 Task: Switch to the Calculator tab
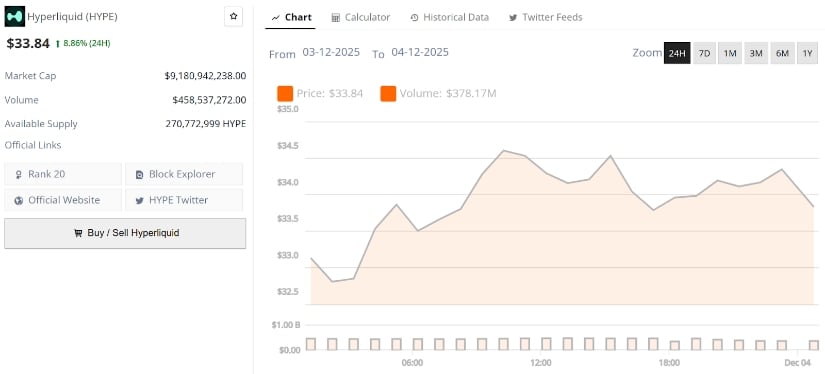(x=360, y=17)
